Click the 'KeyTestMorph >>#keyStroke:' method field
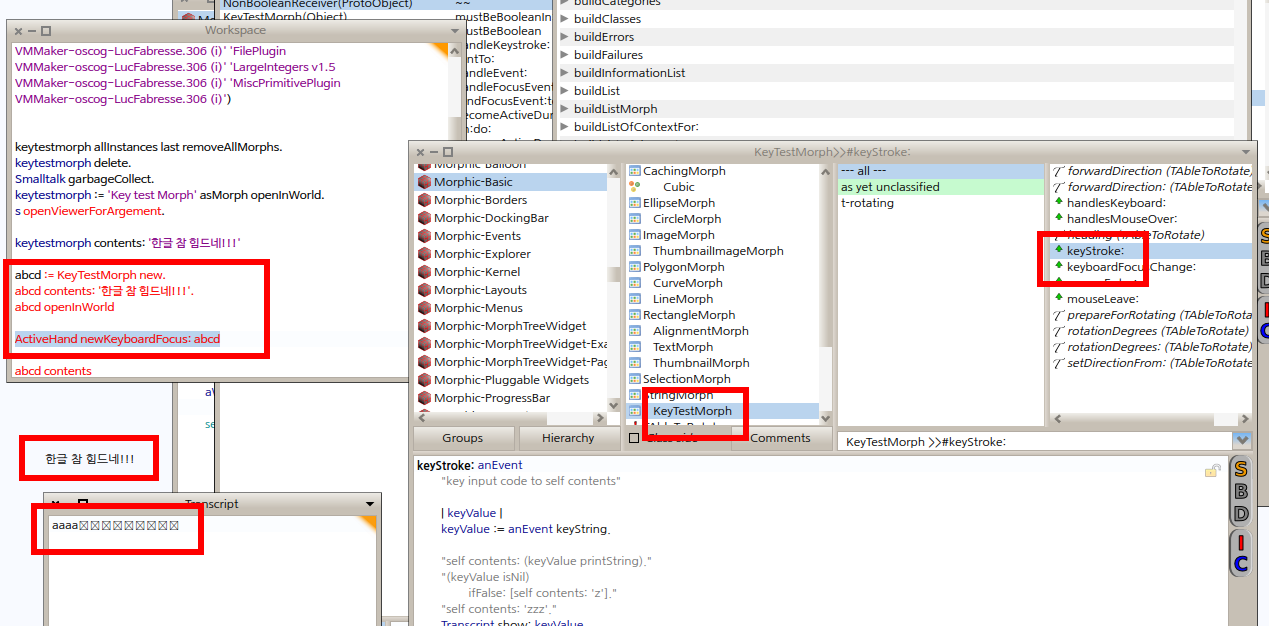This screenshot has height=626, width=1269. point(1036,441)
